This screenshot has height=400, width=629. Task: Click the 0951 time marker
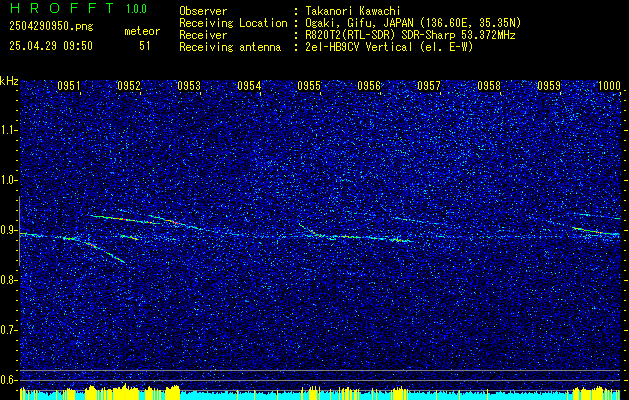click(69, 86)
